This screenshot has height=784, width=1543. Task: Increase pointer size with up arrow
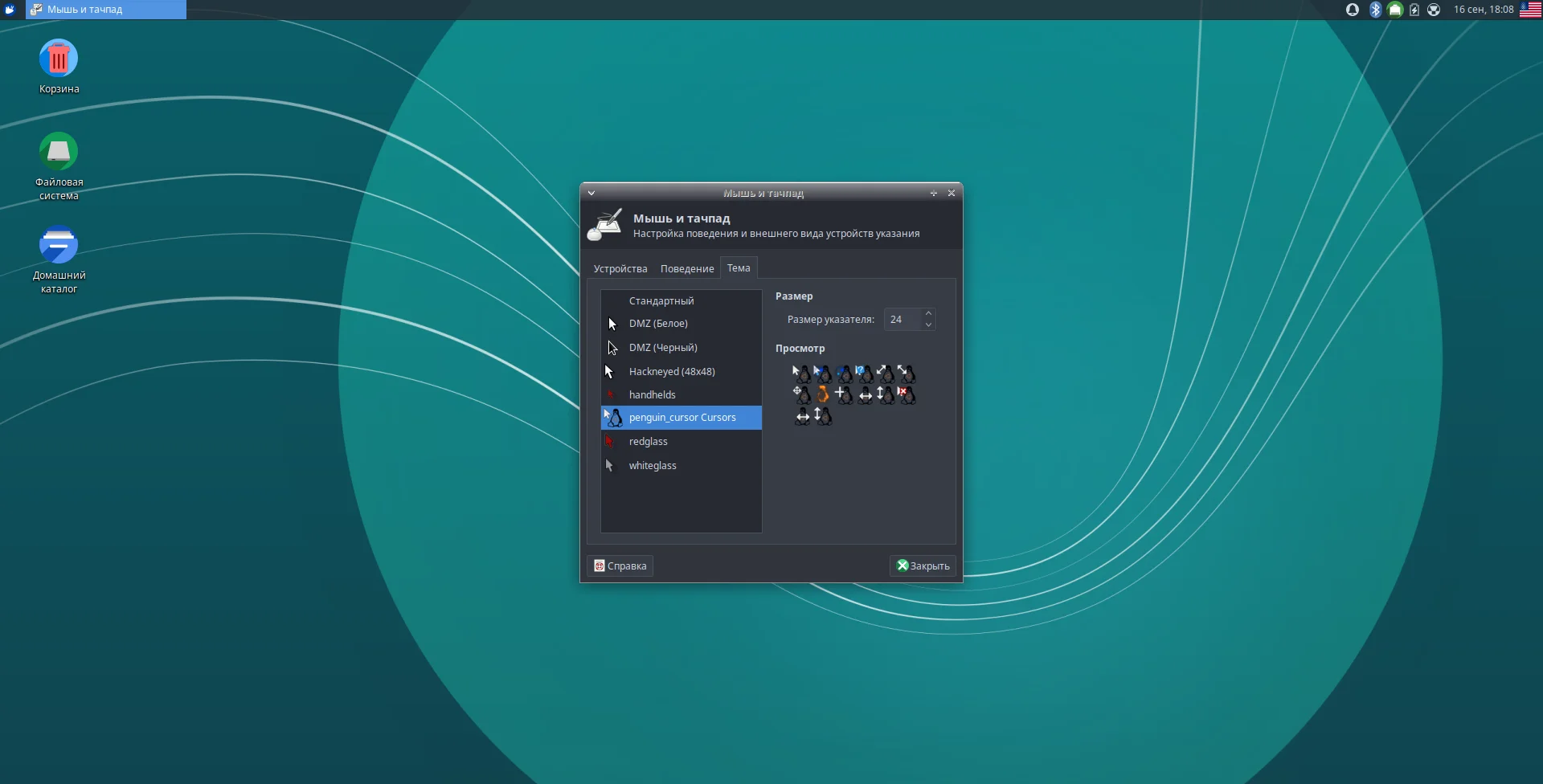928,313
